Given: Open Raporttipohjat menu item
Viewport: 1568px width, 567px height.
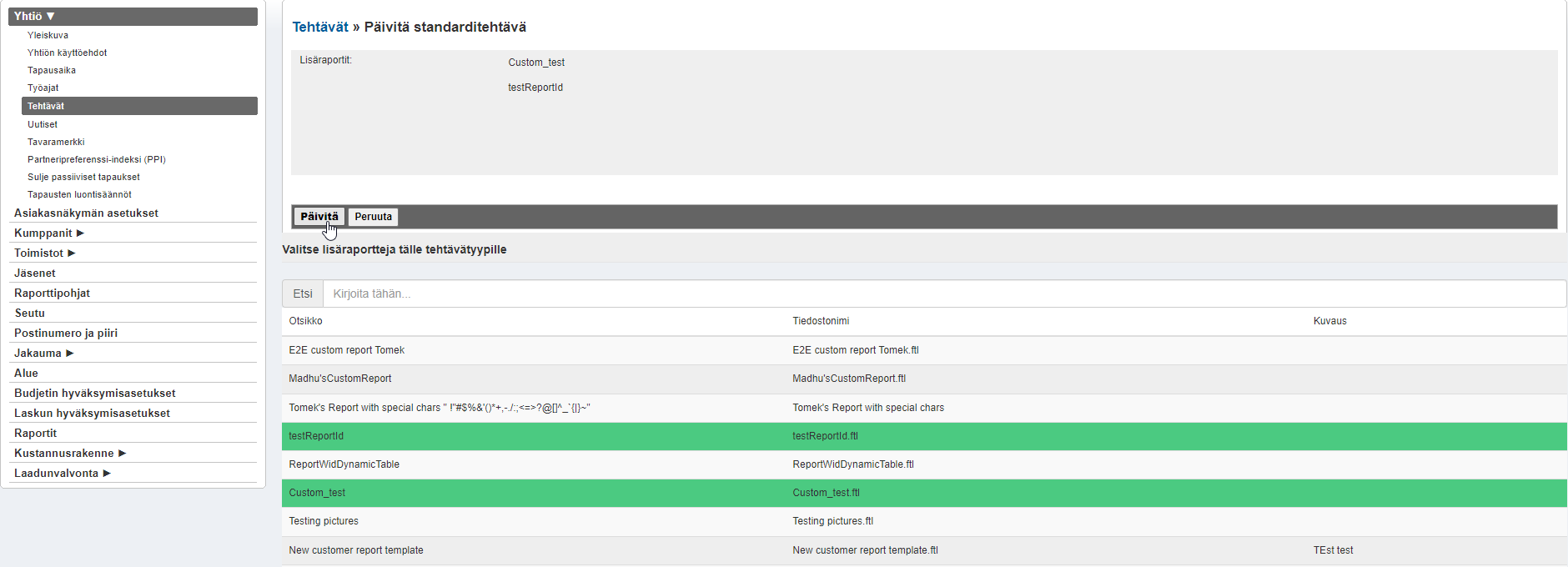Looking at the screenshot, I should click(52, 293).
